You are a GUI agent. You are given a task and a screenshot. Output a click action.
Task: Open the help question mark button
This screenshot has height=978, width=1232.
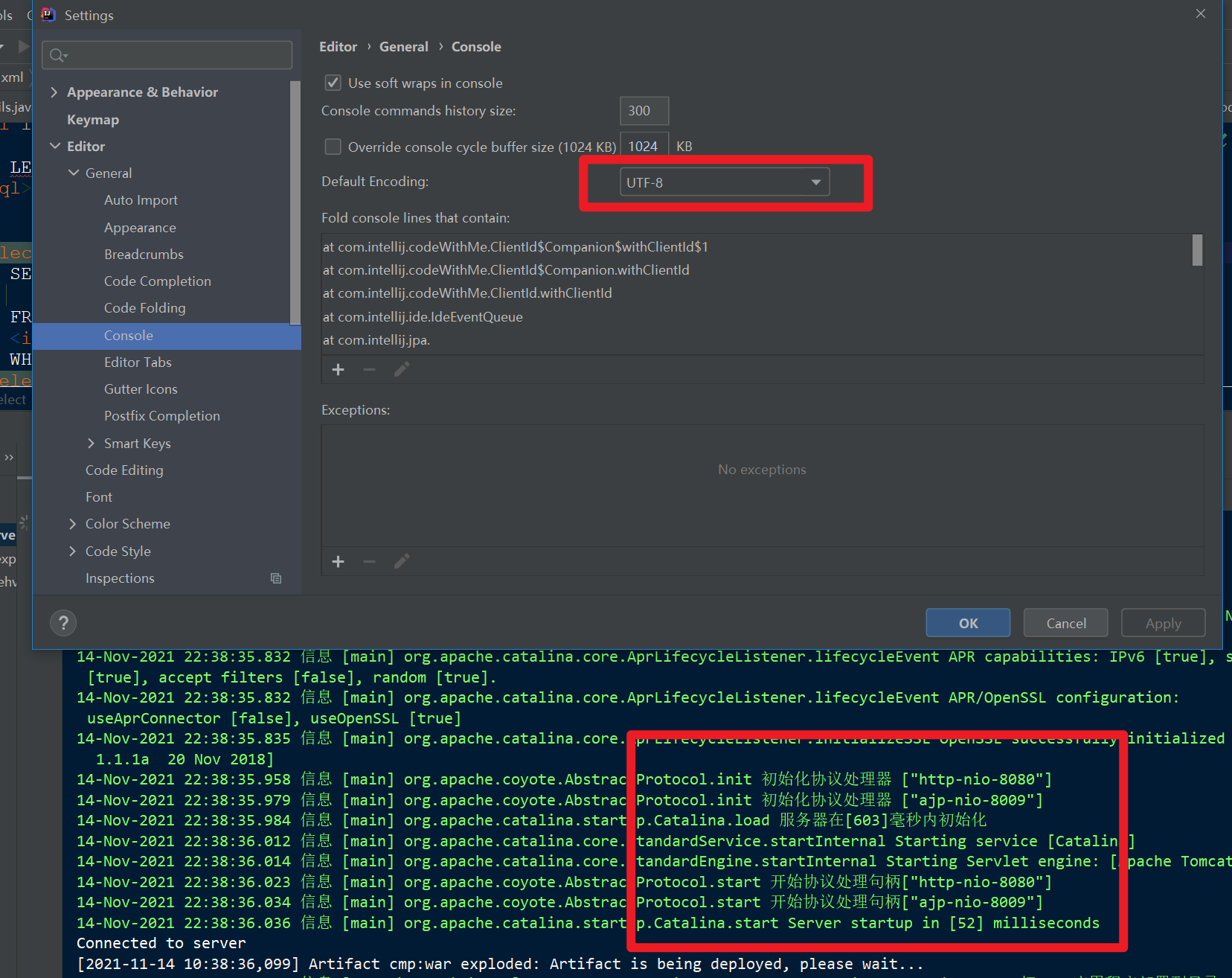tap(63, 623)
